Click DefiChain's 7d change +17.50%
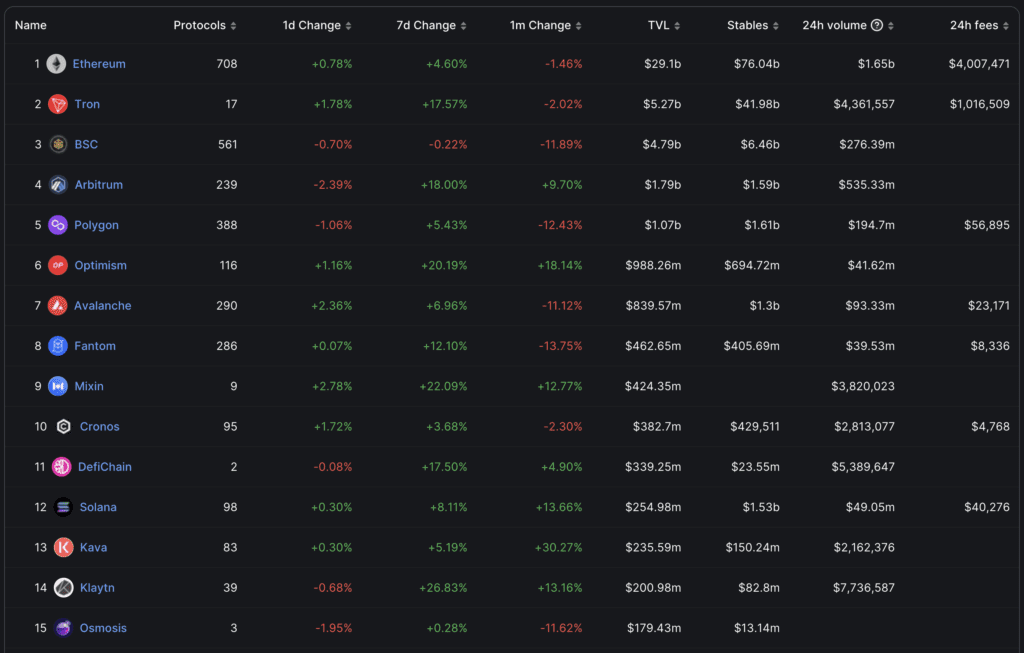Image resolution: width=1024 pixels, height=653 pixels. [x=445, y=467]
